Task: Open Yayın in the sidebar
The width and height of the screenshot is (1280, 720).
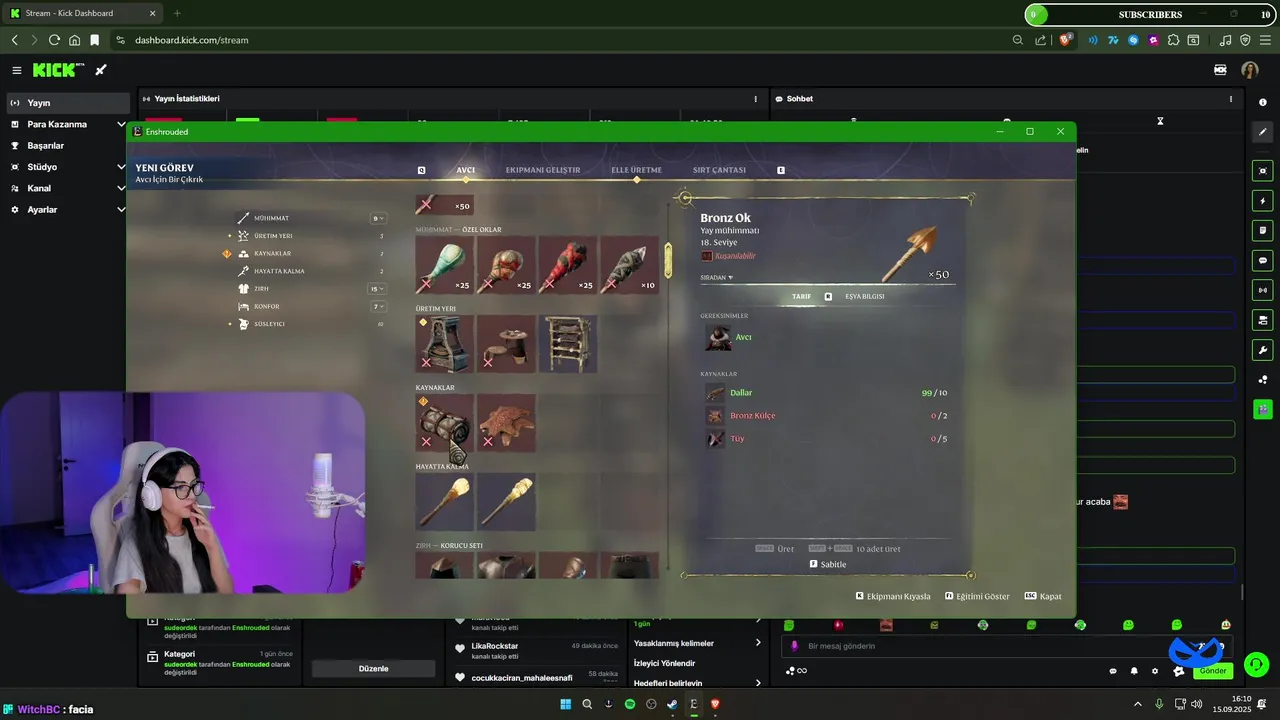Action: click(x=68, y=103)
